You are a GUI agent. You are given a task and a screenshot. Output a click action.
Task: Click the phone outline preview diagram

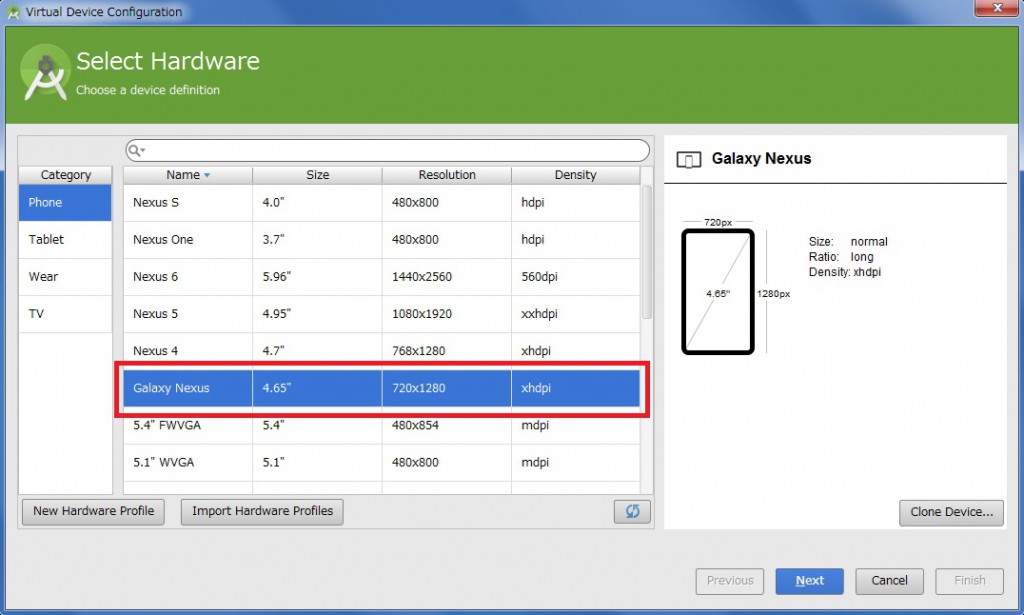(717, 292)
